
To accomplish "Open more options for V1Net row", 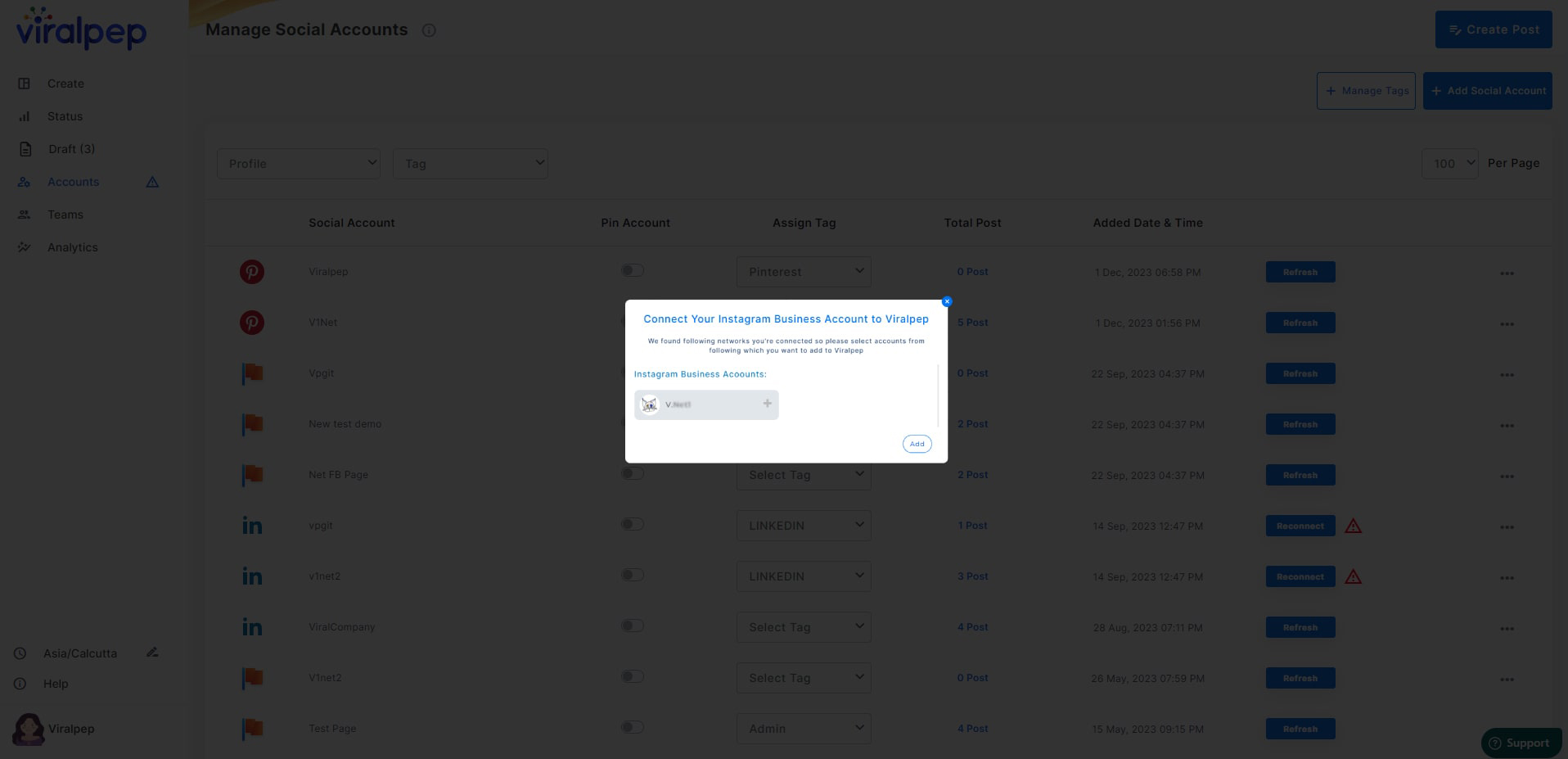I will [x=1507, y=324].
